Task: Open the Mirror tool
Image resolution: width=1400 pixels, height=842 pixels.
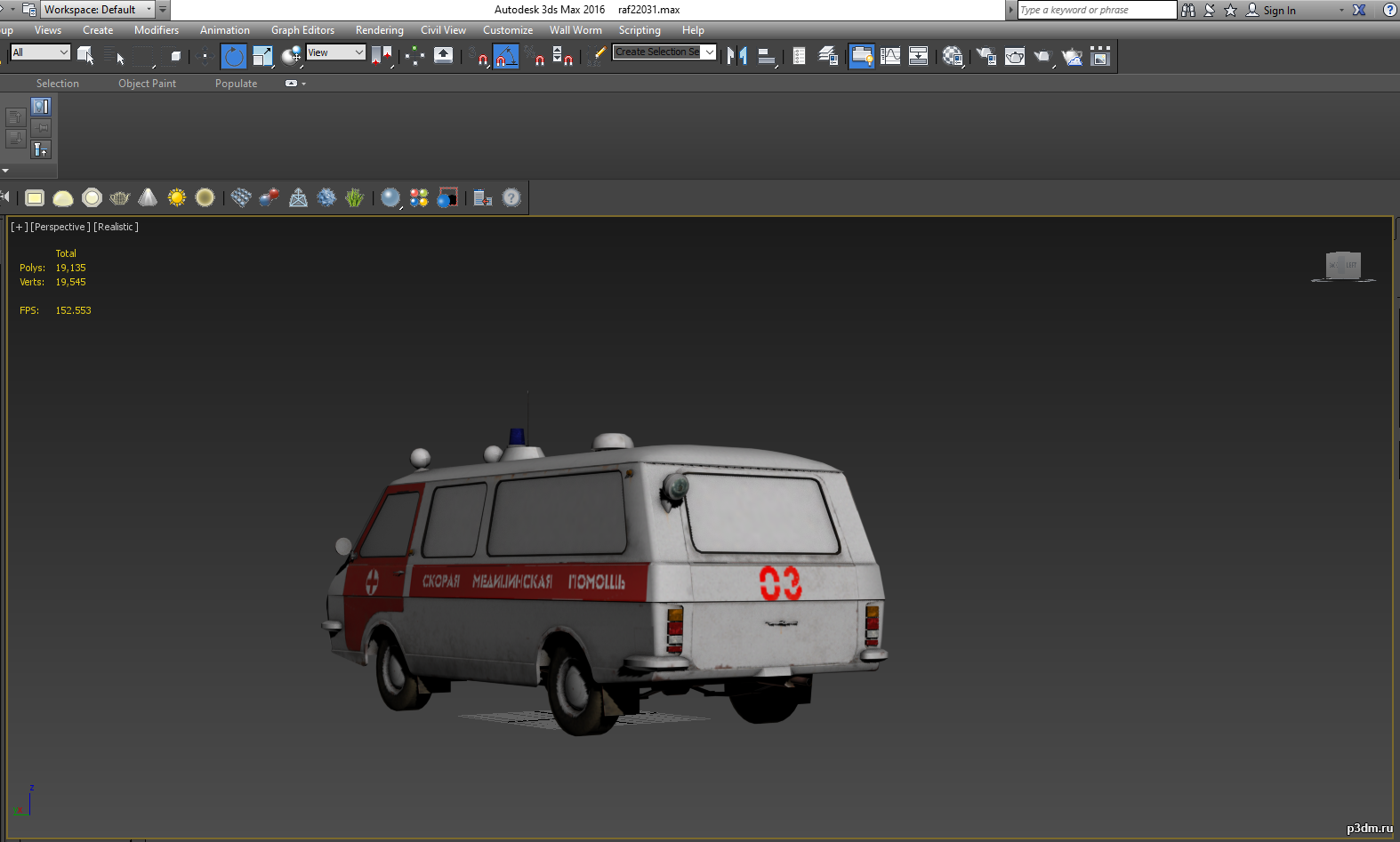Action: pyautogui.click(x=736, y=56)
